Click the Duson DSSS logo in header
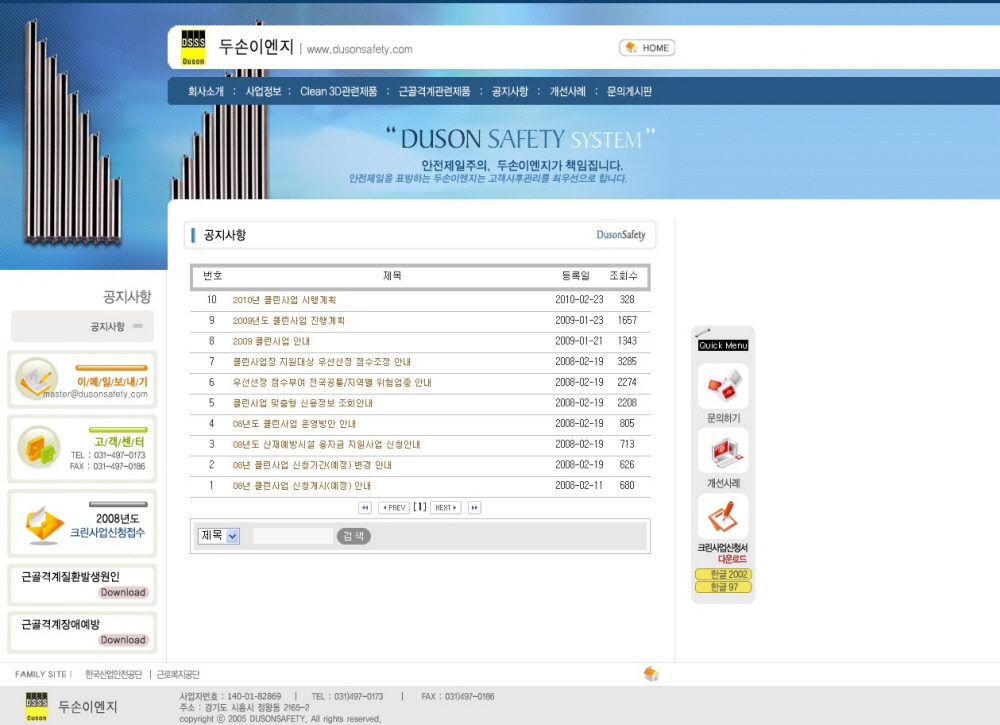This screenshot has width=1000, height=725. coord(193,48)
